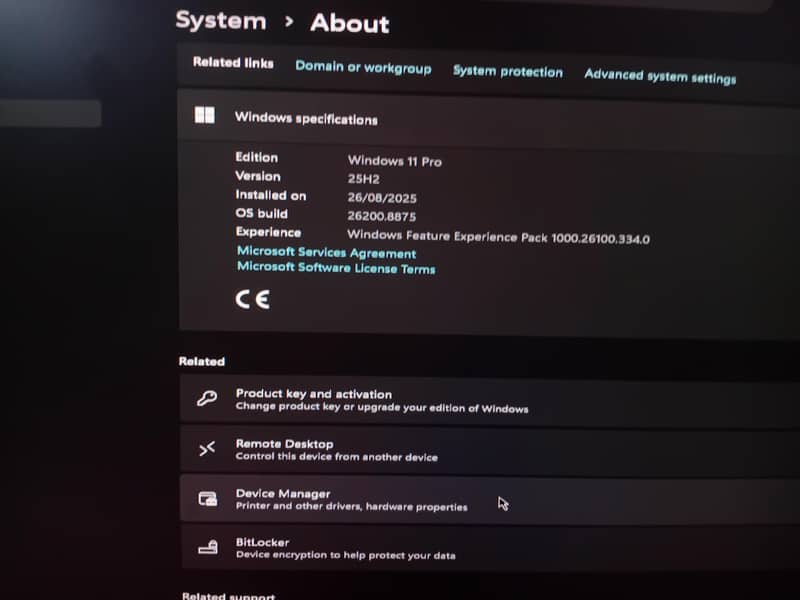
Task: Go back to System in breadcrumb
Action: click(221, 21)
